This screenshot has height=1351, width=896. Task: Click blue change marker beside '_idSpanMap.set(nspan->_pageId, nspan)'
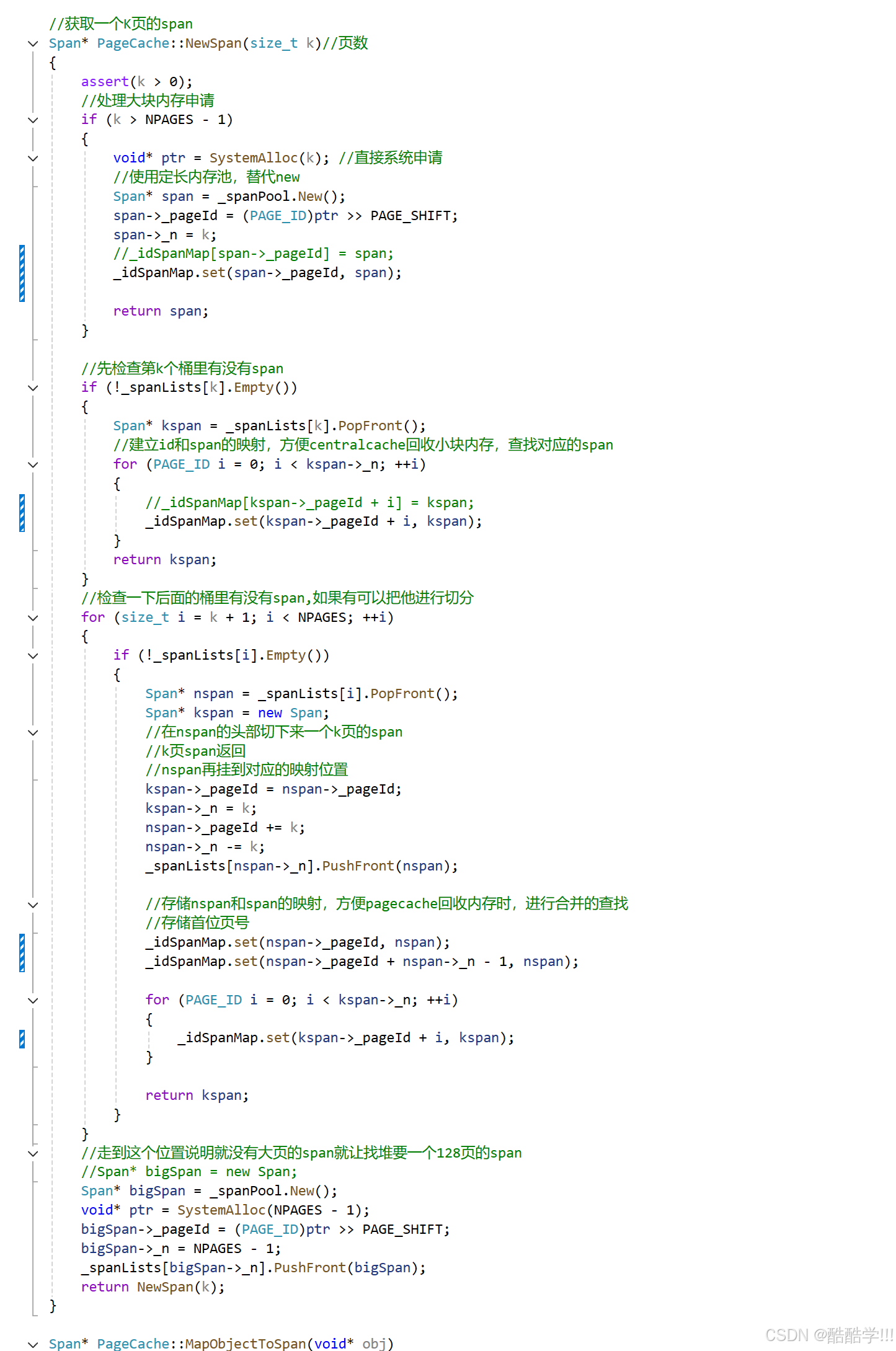(22, 952)
